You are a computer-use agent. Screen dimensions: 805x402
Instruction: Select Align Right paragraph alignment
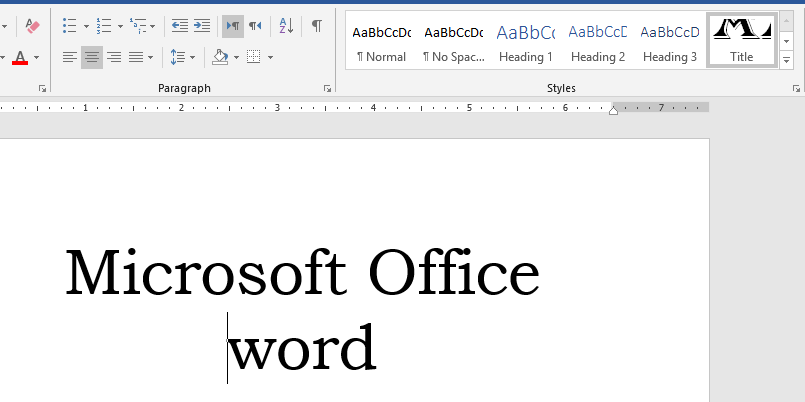click(x=114, y=57)
